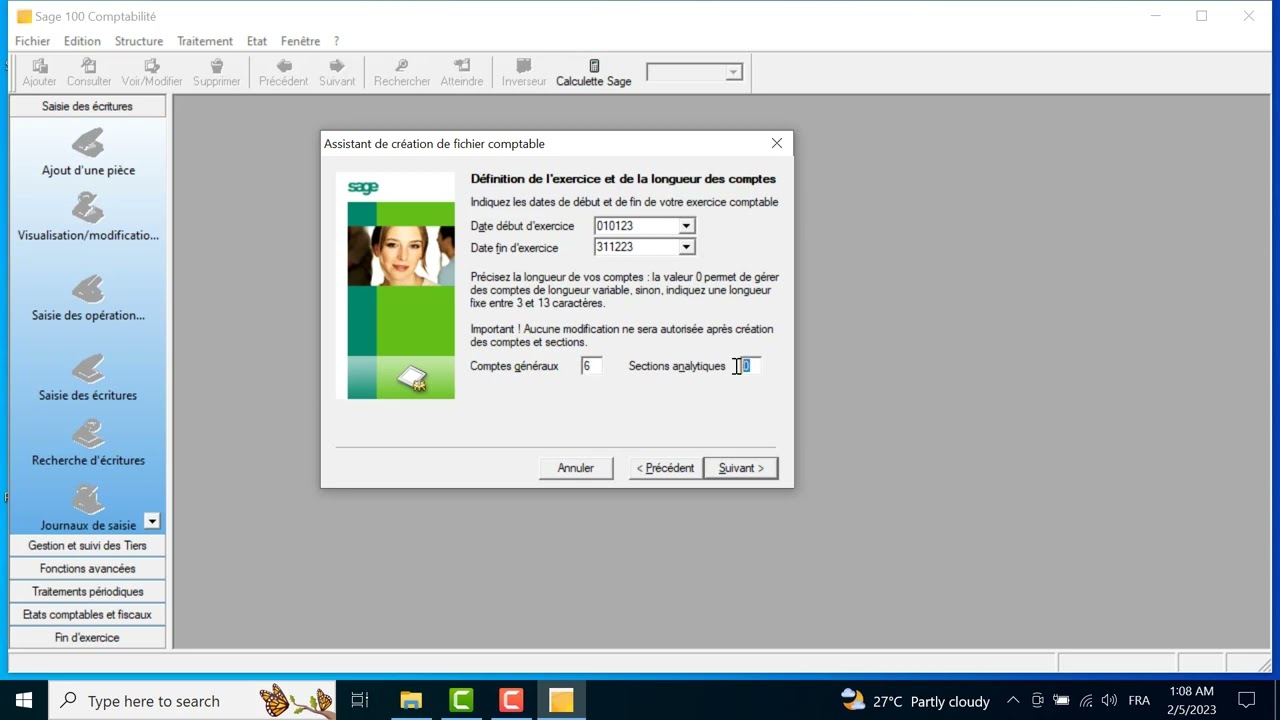Image resolution: width=1280 pixels, height=720 pixels.
Task: Open the Fichier menu
Action: [x=32, y=41]
